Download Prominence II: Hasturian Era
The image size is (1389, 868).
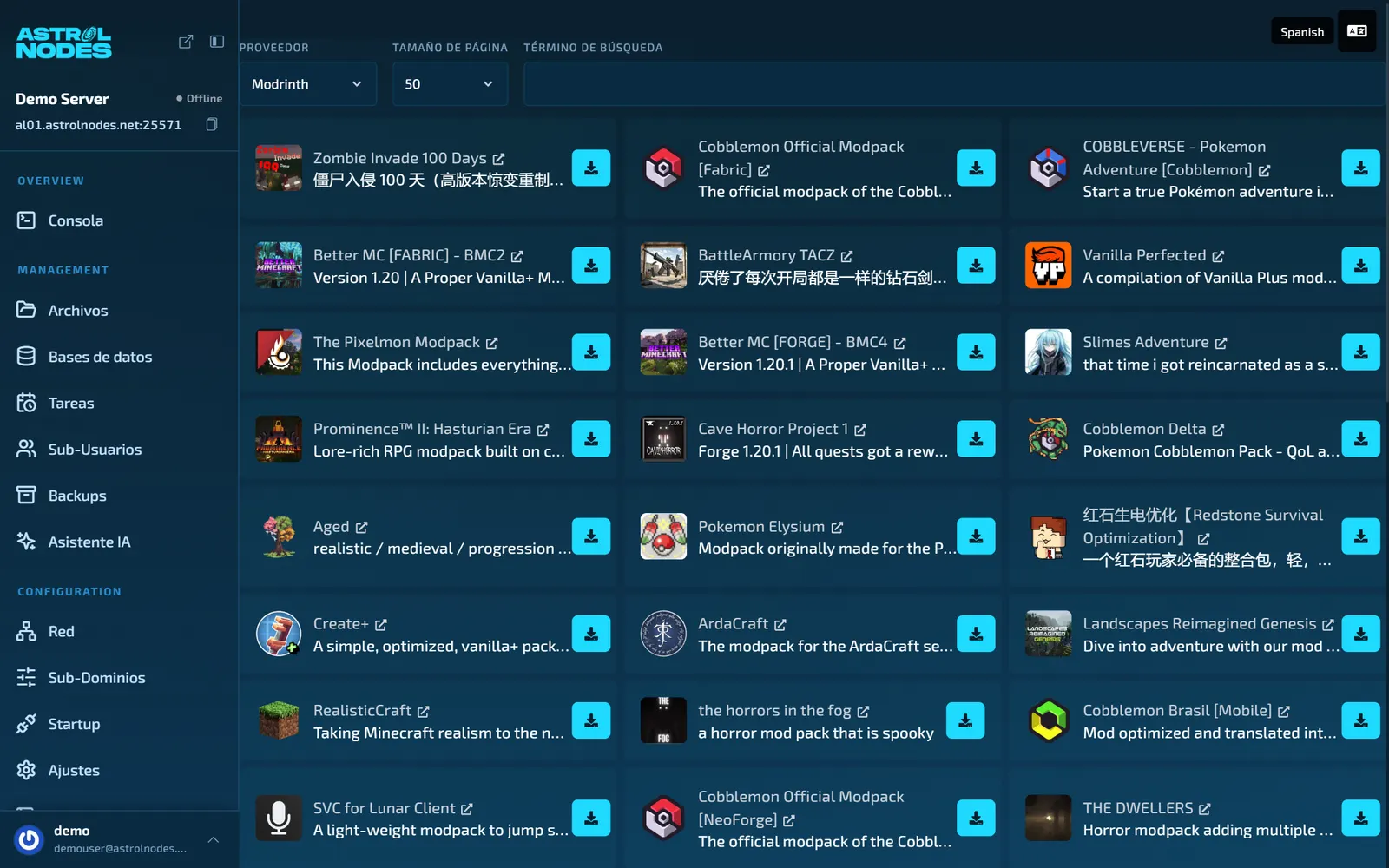click(x=591, y=439)
